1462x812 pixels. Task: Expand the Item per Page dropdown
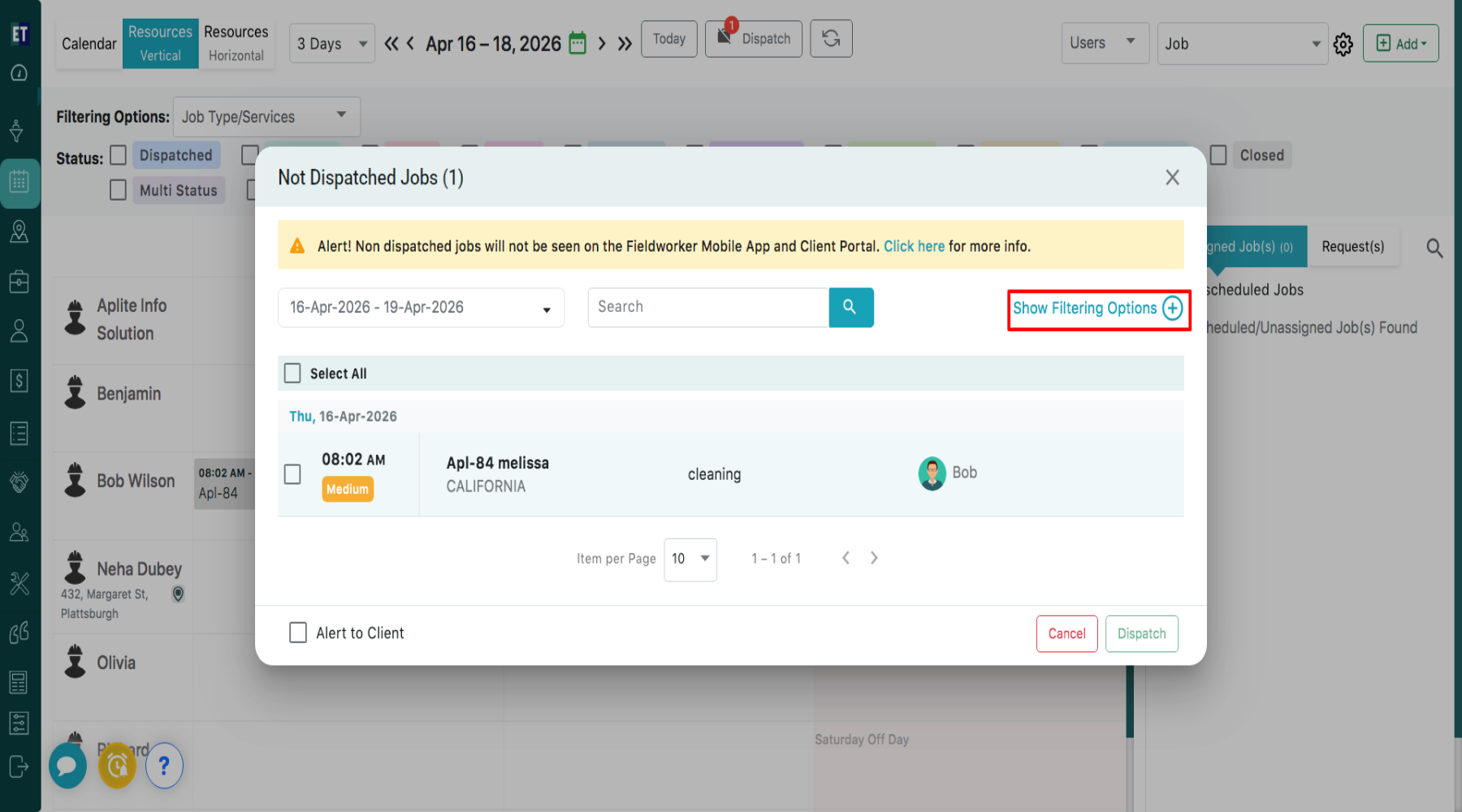coord(690,559)
